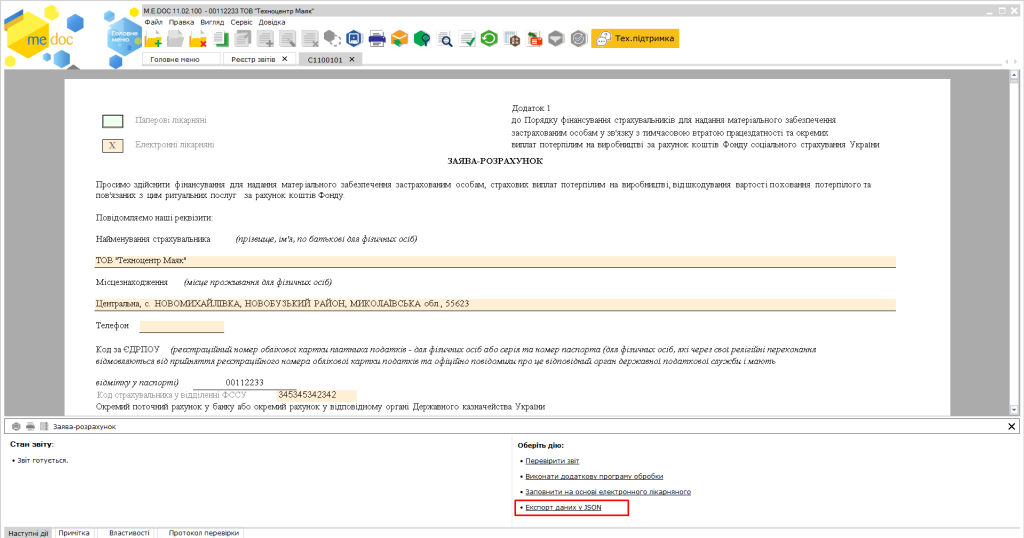Click the dark blue save icon

(354, 39)
